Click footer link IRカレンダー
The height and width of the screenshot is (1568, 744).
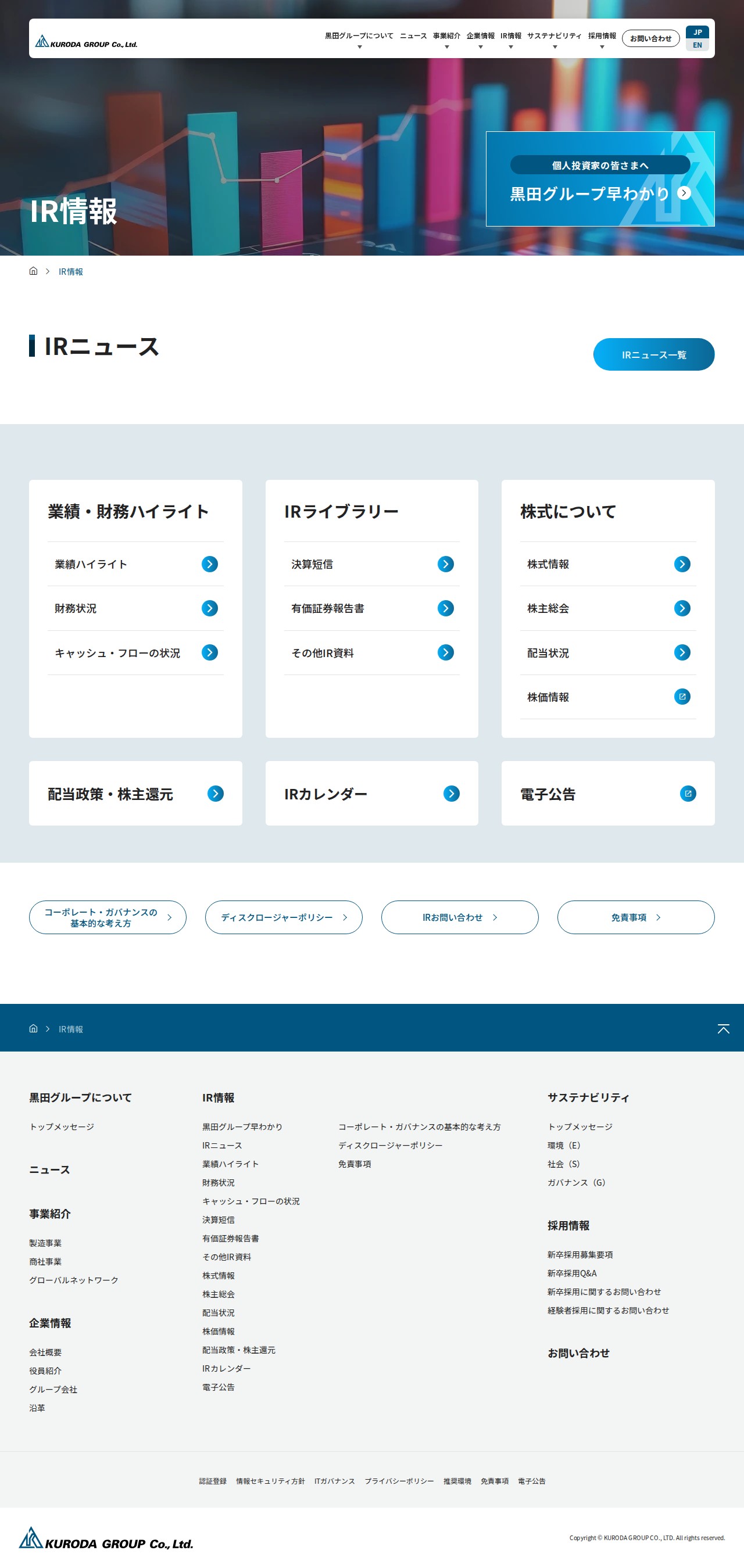tap(227, 1368)
